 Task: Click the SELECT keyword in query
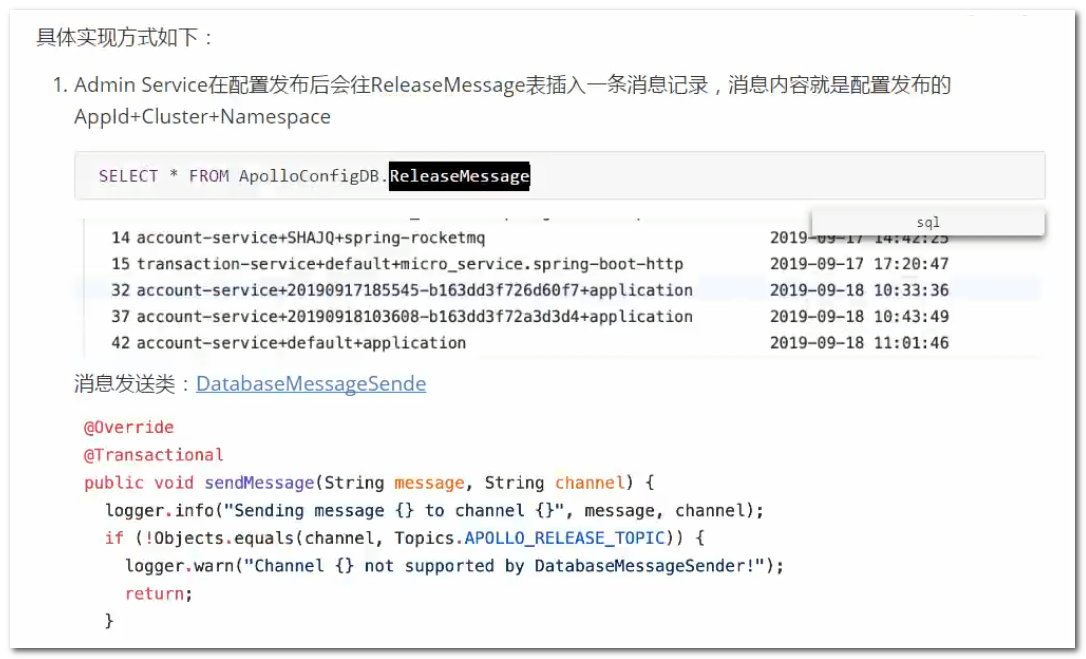point(128,176)
